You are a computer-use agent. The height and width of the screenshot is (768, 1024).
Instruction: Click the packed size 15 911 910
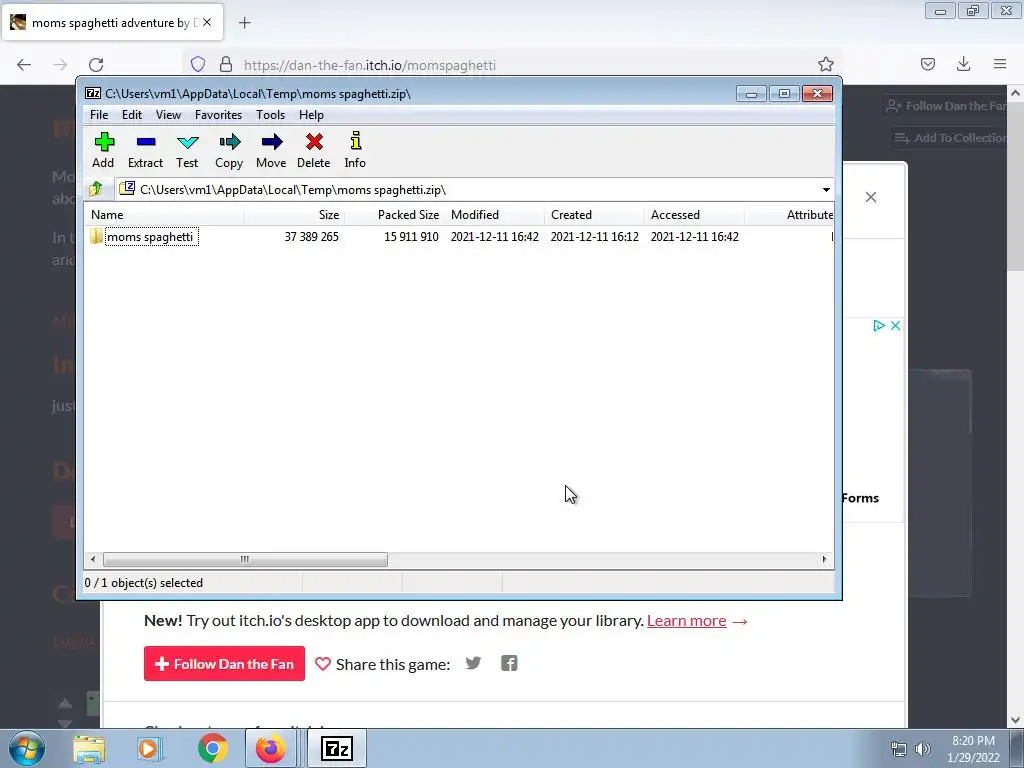coord(411,236)
